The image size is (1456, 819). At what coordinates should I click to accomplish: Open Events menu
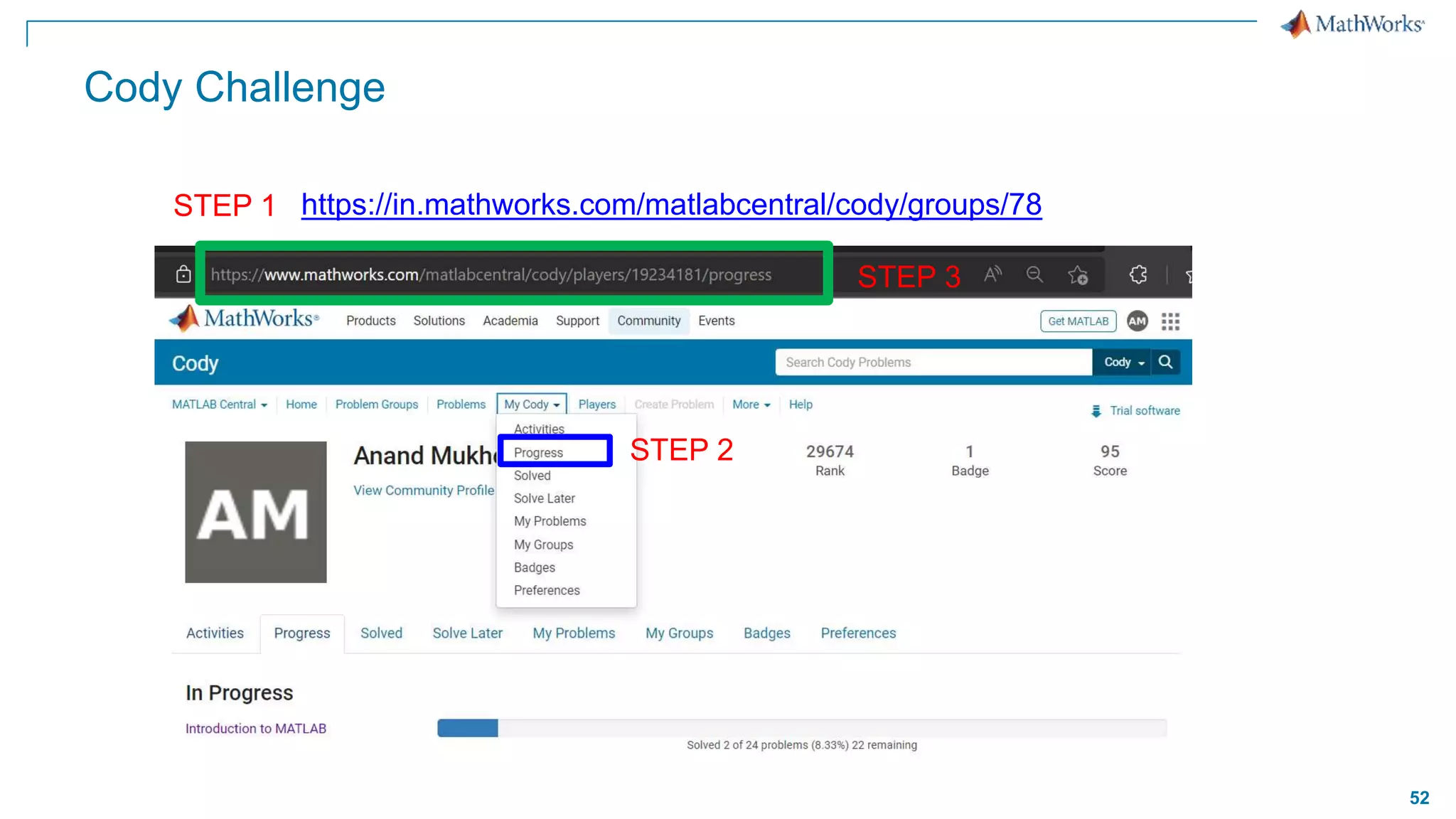click(x=717, y=321)
